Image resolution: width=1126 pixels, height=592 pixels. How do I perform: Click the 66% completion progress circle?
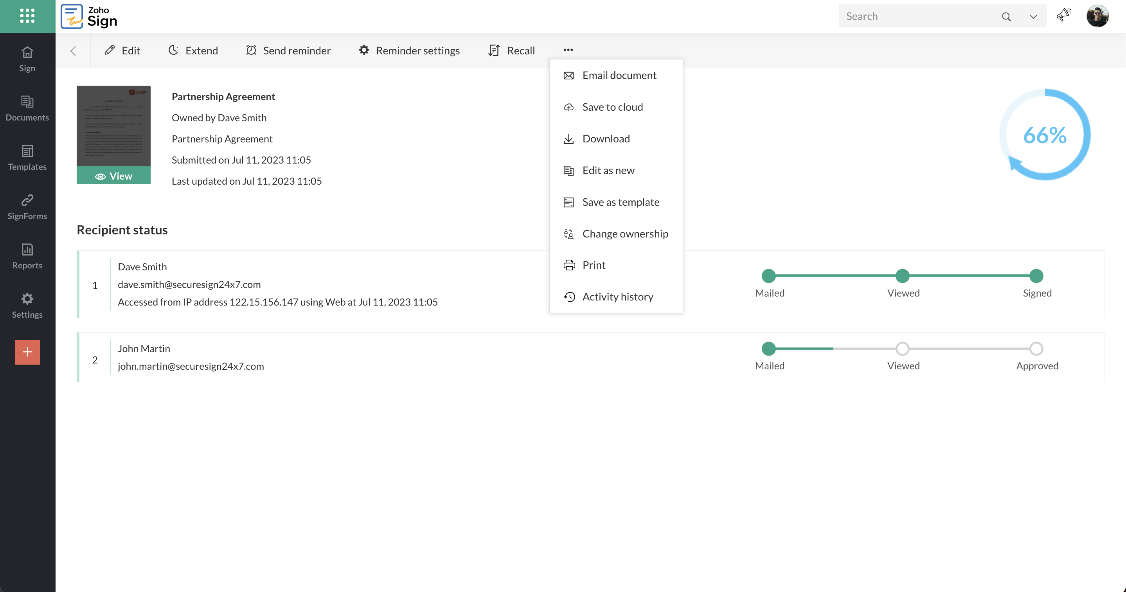tap(1044, 134)
